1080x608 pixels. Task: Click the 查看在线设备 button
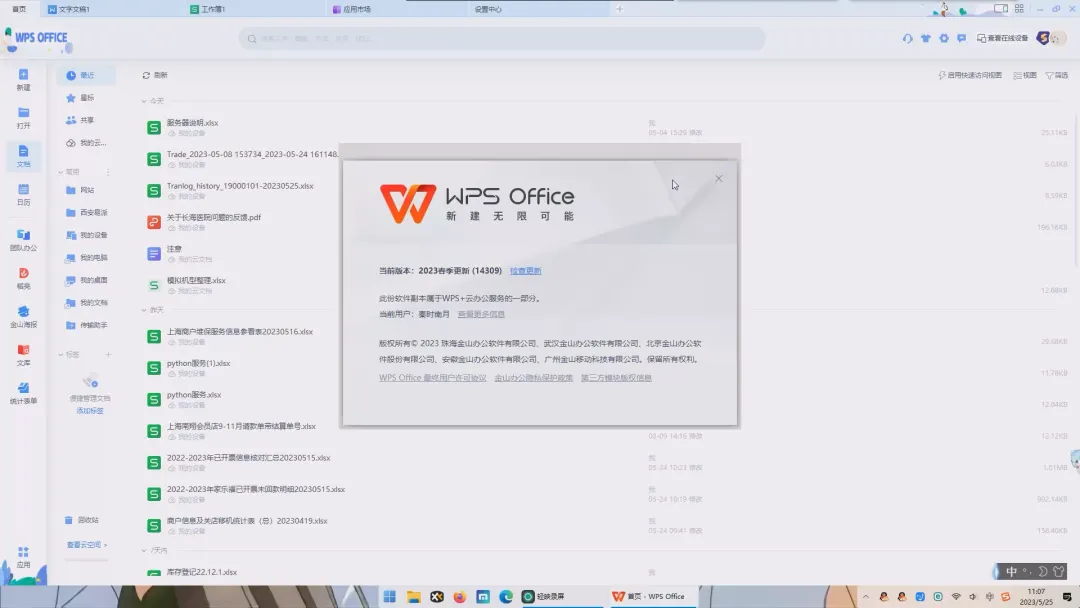(x=1002, y=39)
